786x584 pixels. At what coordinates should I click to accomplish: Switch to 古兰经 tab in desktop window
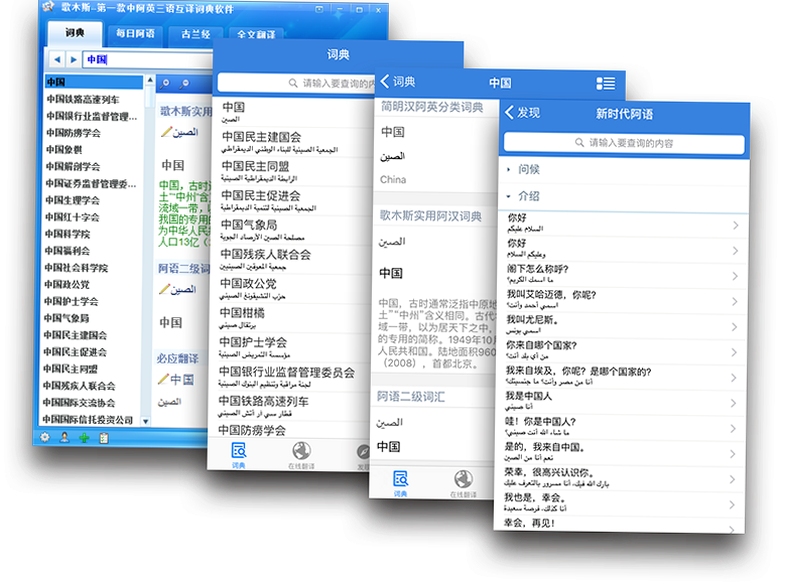195,34
